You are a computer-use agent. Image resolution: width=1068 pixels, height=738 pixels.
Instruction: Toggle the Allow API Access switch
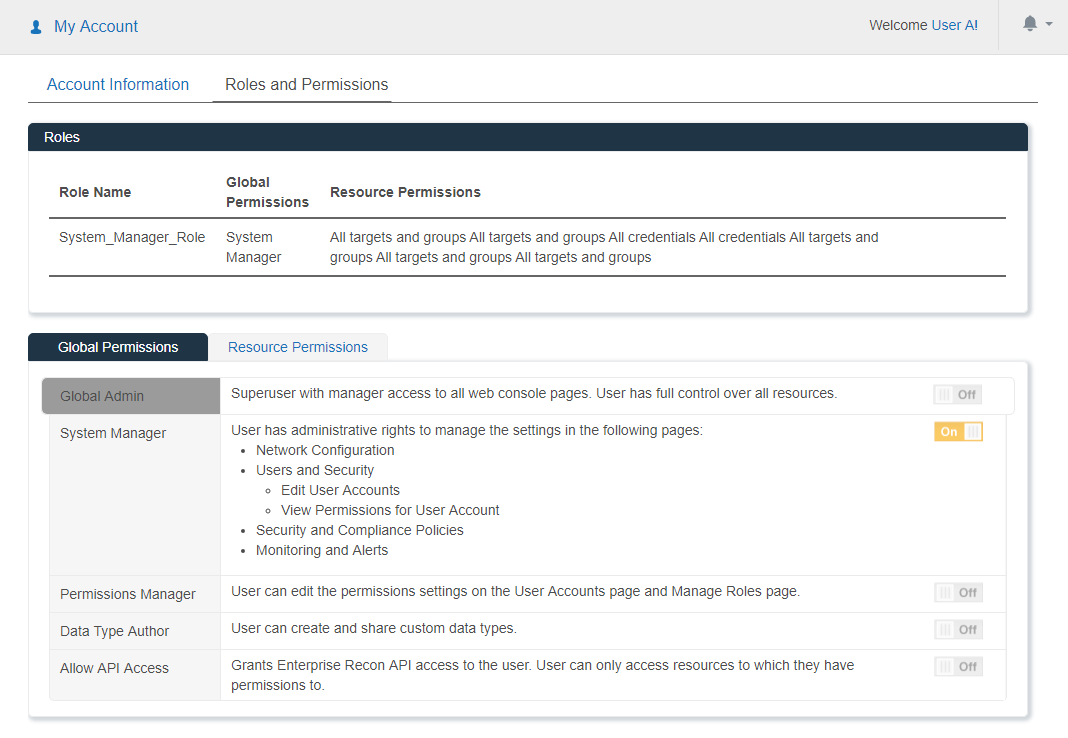(958, 666)
